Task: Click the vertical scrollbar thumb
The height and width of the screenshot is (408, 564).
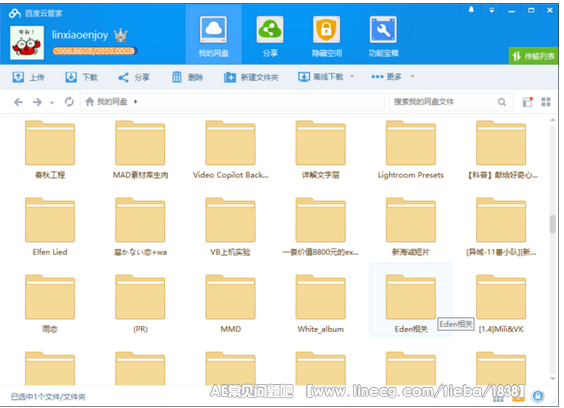Action: (x=552, y=224)
